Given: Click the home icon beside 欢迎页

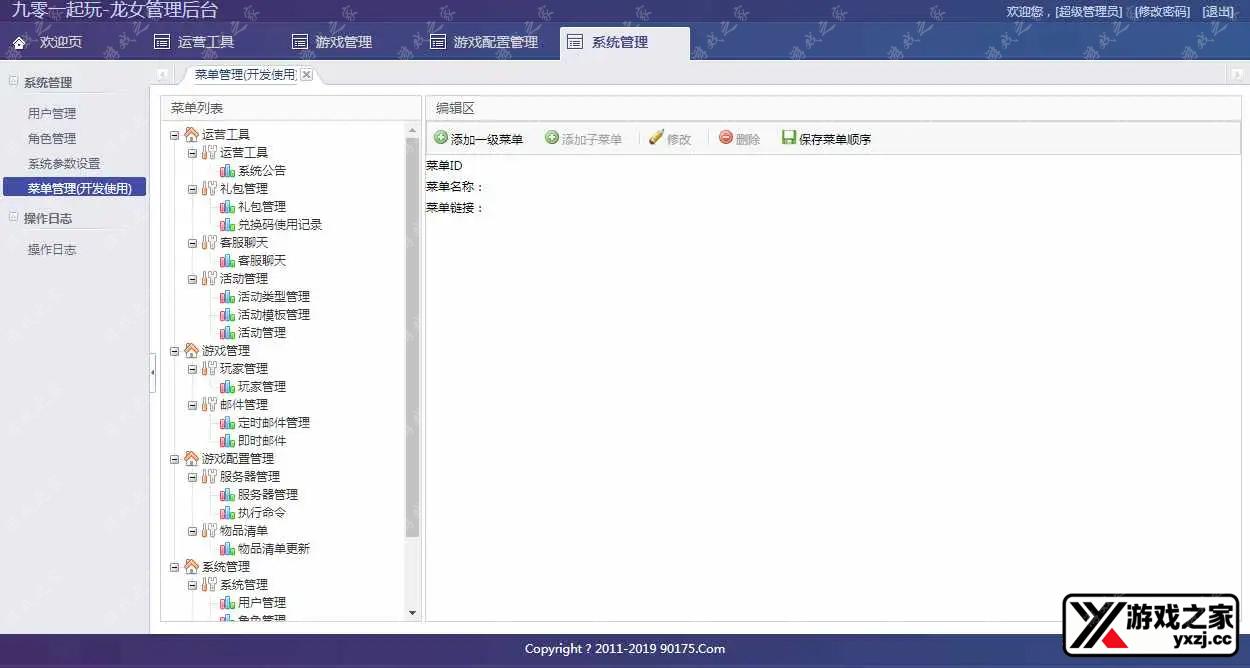Looking at the screenshot, I should pos(19,43).
